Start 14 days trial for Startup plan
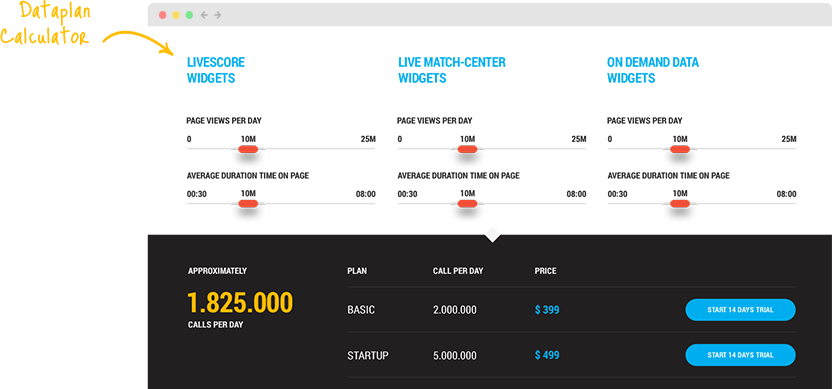Screen dimensions: 832x389 (740, 355)
